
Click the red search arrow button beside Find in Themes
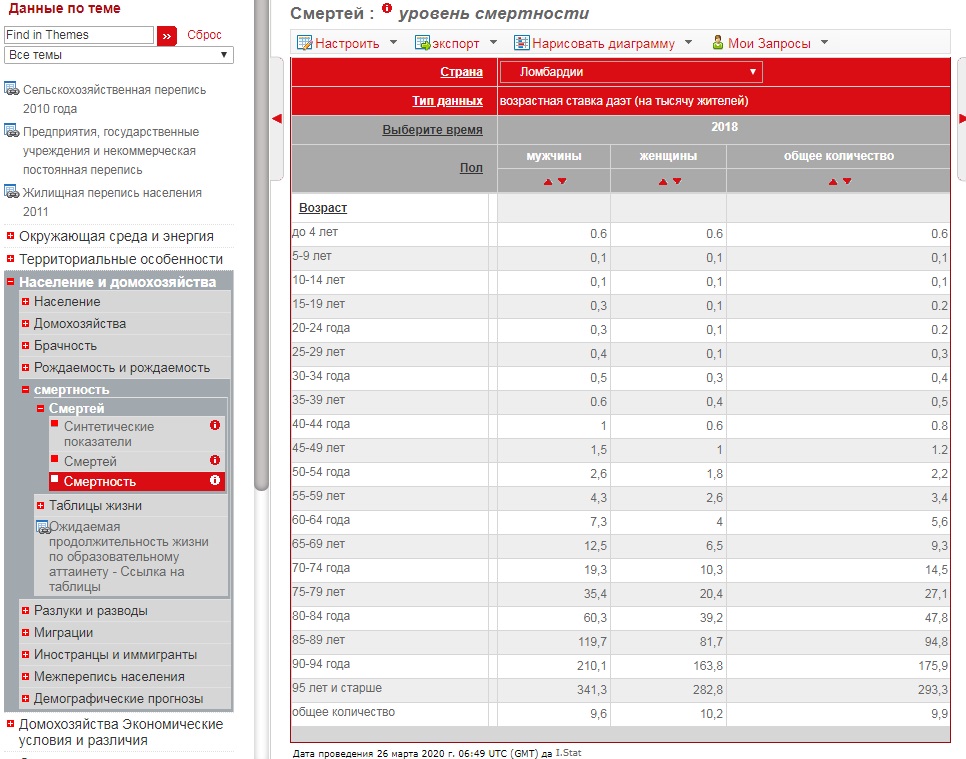166,36
